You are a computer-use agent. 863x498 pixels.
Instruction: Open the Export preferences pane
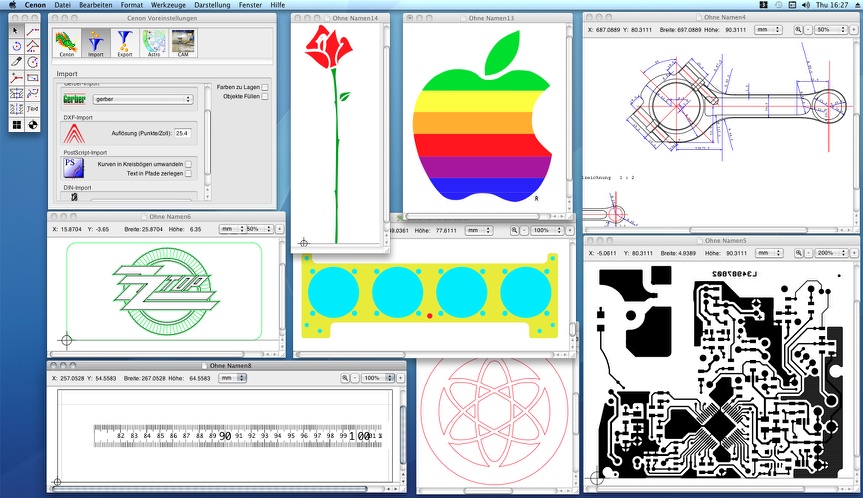coord(124,43)
